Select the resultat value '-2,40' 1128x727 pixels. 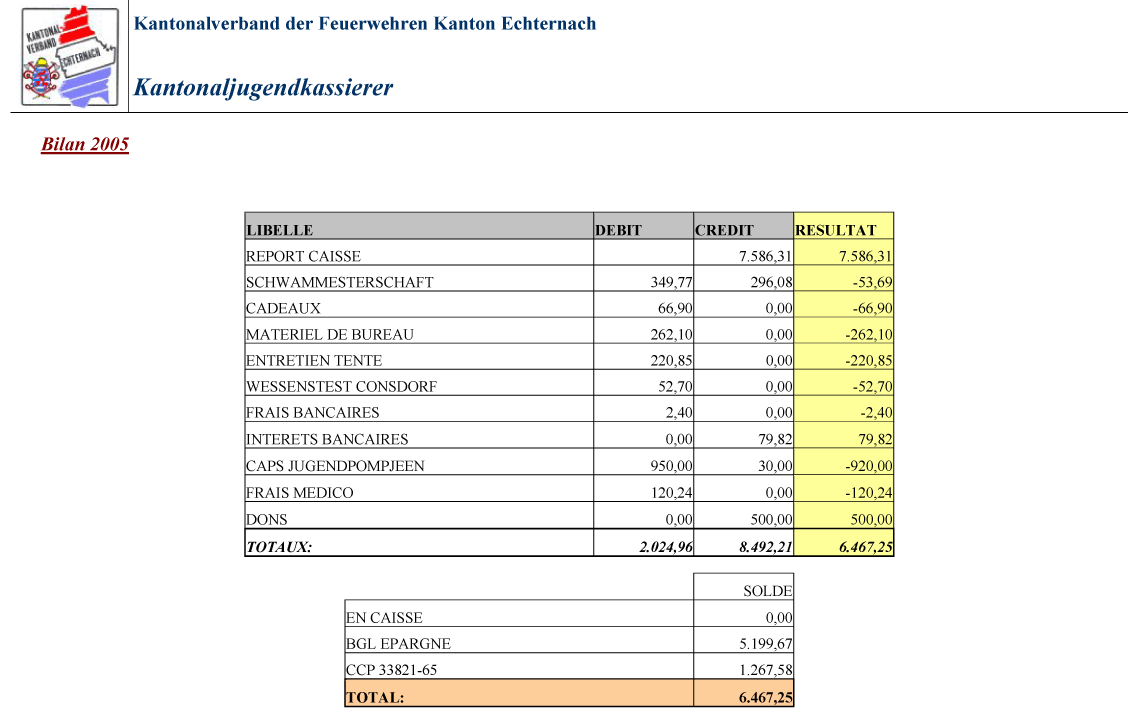tap(876, 412)
